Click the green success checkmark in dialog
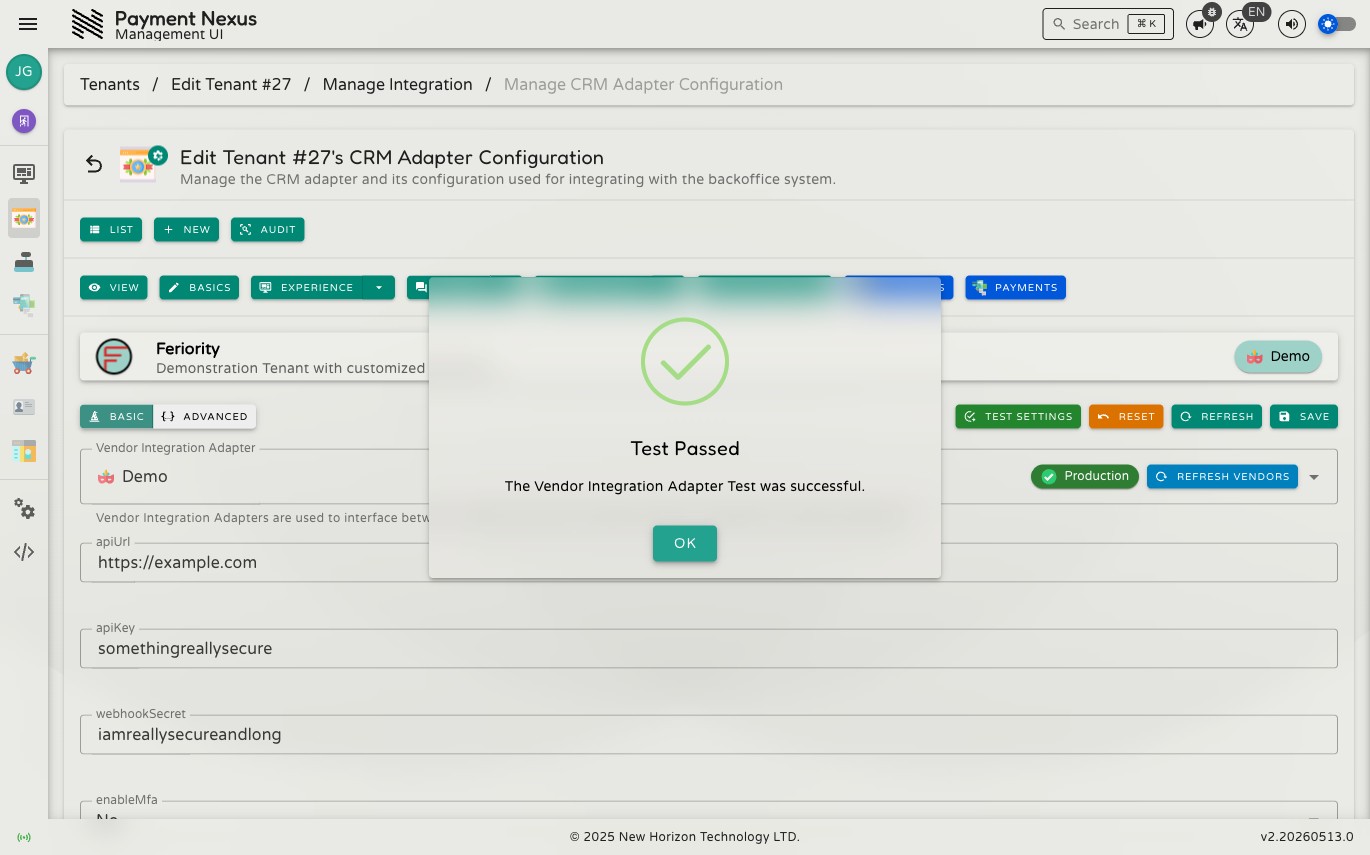 pos(685,361)
